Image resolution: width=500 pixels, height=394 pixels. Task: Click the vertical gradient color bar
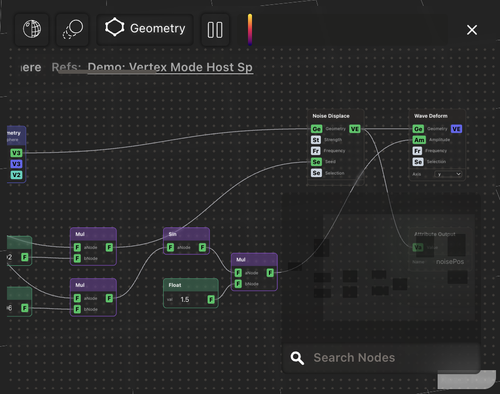coord(250,30)
